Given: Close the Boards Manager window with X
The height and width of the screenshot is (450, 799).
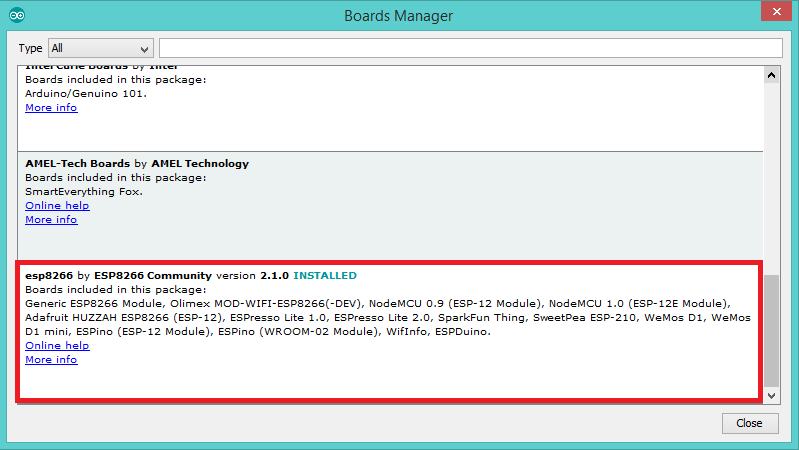Looking at the screenshot, I should [x=776, y=11].
